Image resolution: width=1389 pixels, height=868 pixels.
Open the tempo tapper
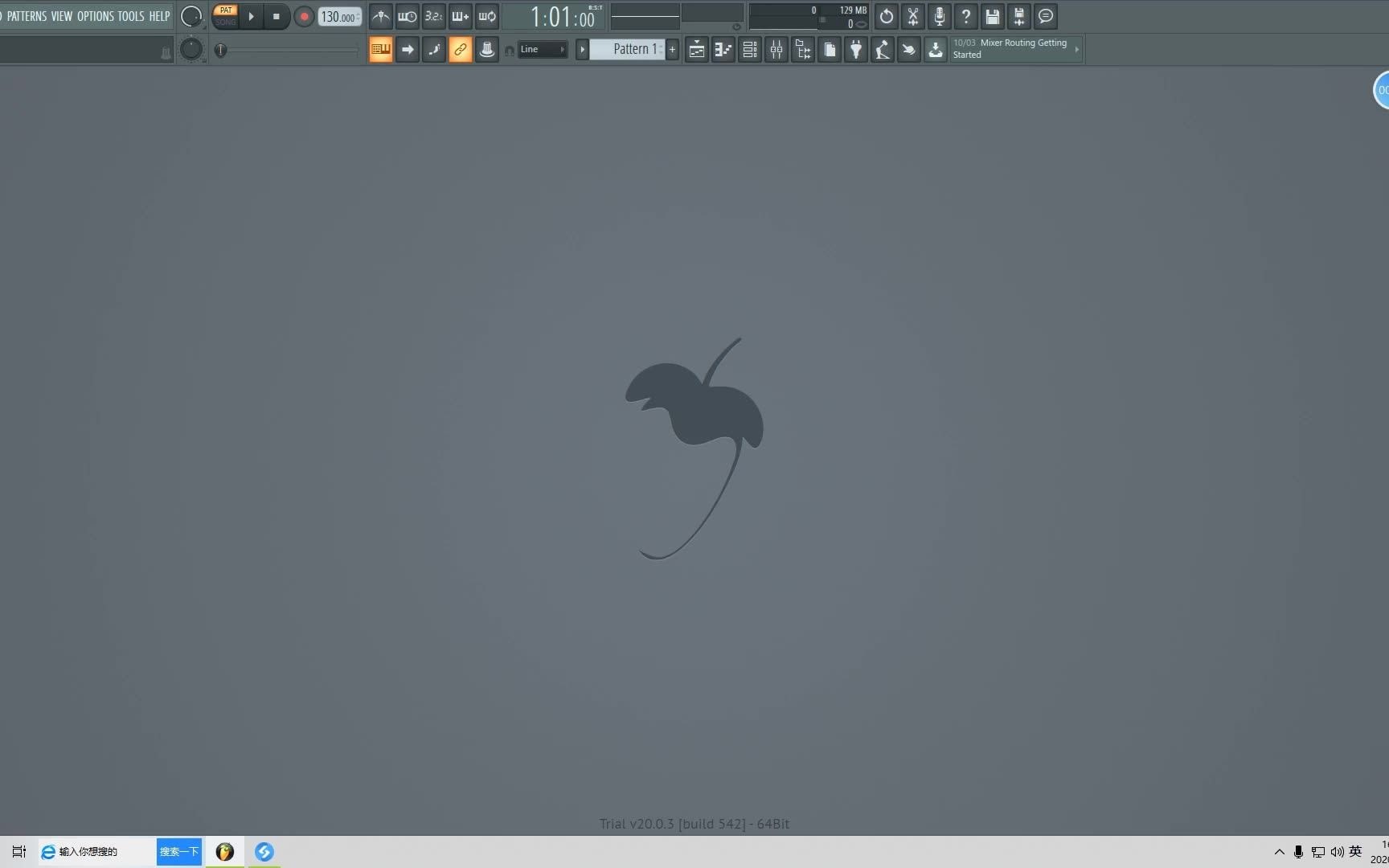pyautogui.click(x=883, y=50)
